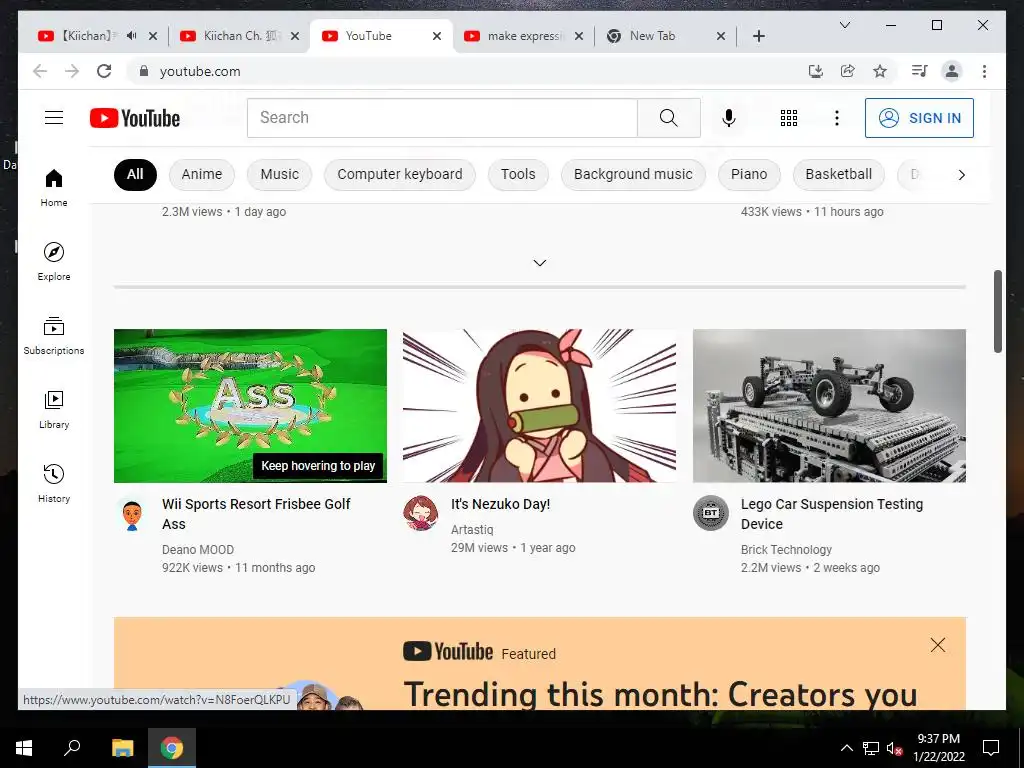Go to Home in sidebar
The image size is (1024, 768).
click(x=54, y=188)
